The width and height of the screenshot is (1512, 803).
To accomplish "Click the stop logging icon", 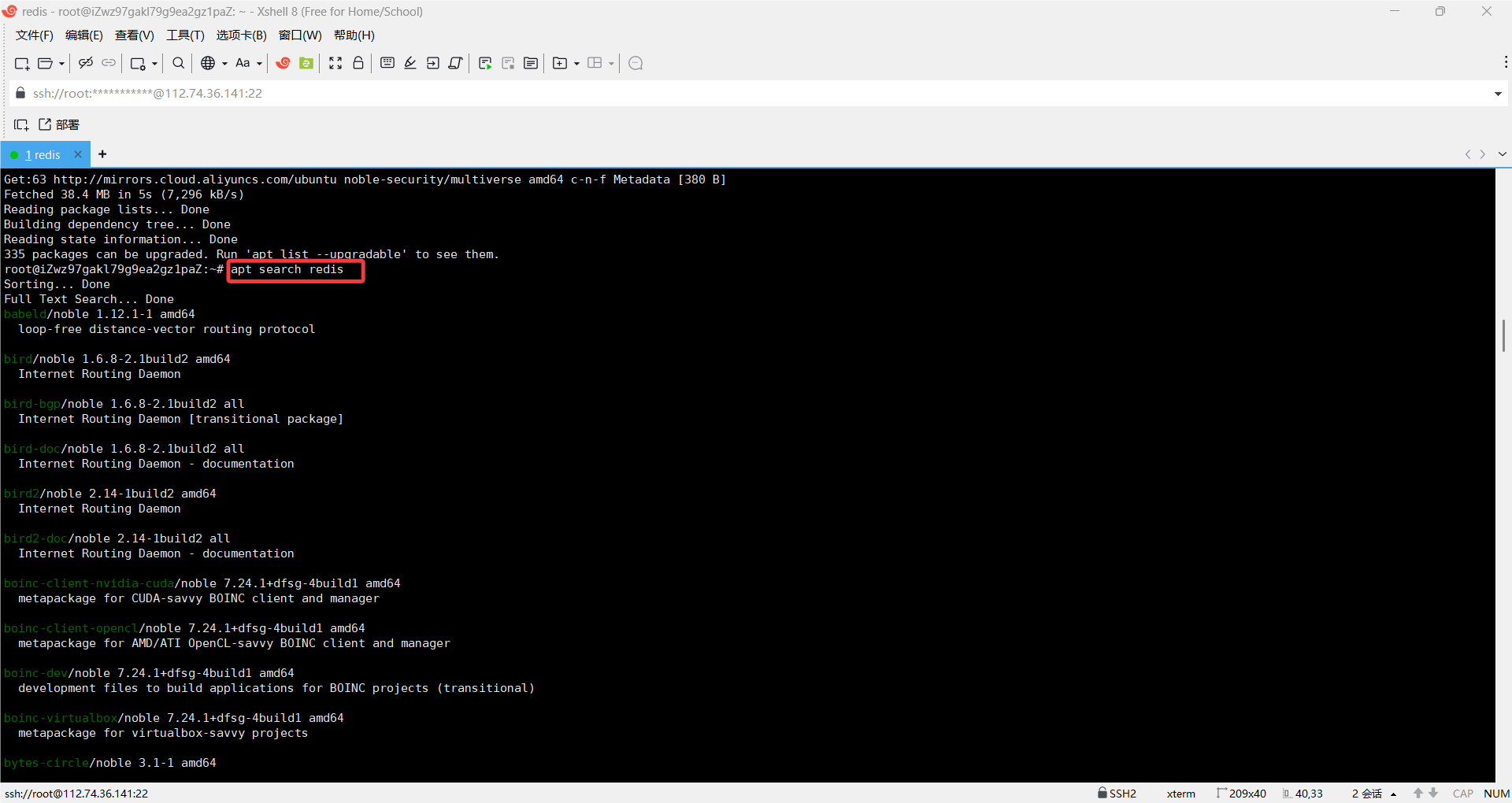I will [508, 63].
